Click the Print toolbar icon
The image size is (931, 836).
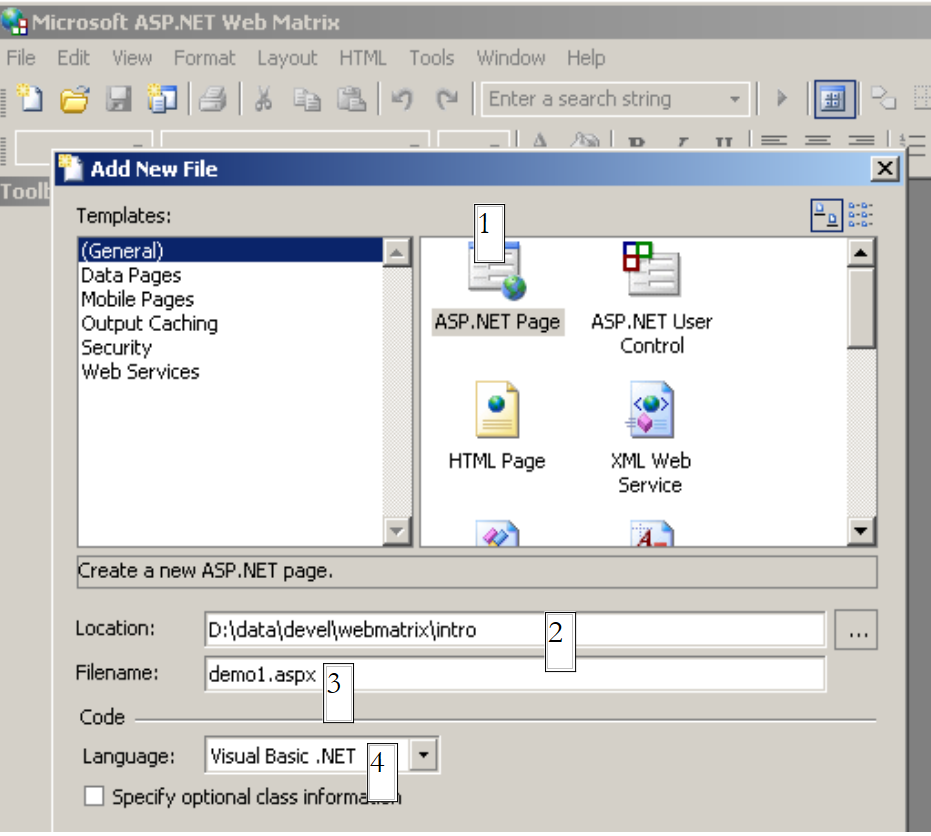[x=213, y=99]
